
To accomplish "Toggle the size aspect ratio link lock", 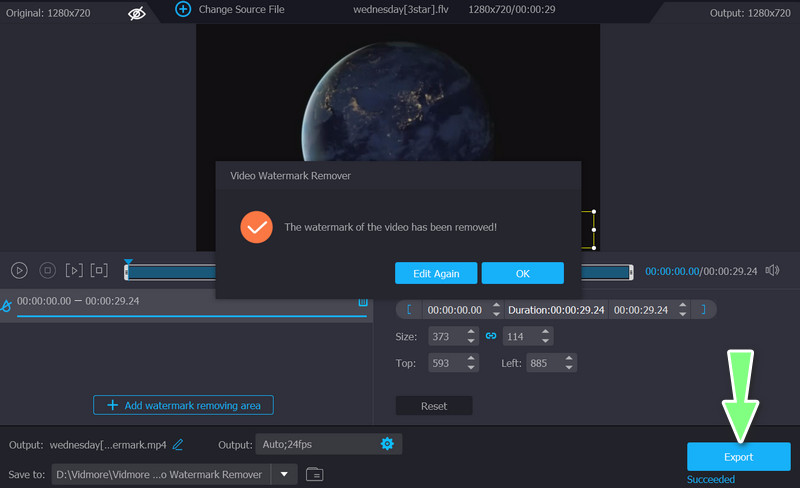I will click(491, 336).
